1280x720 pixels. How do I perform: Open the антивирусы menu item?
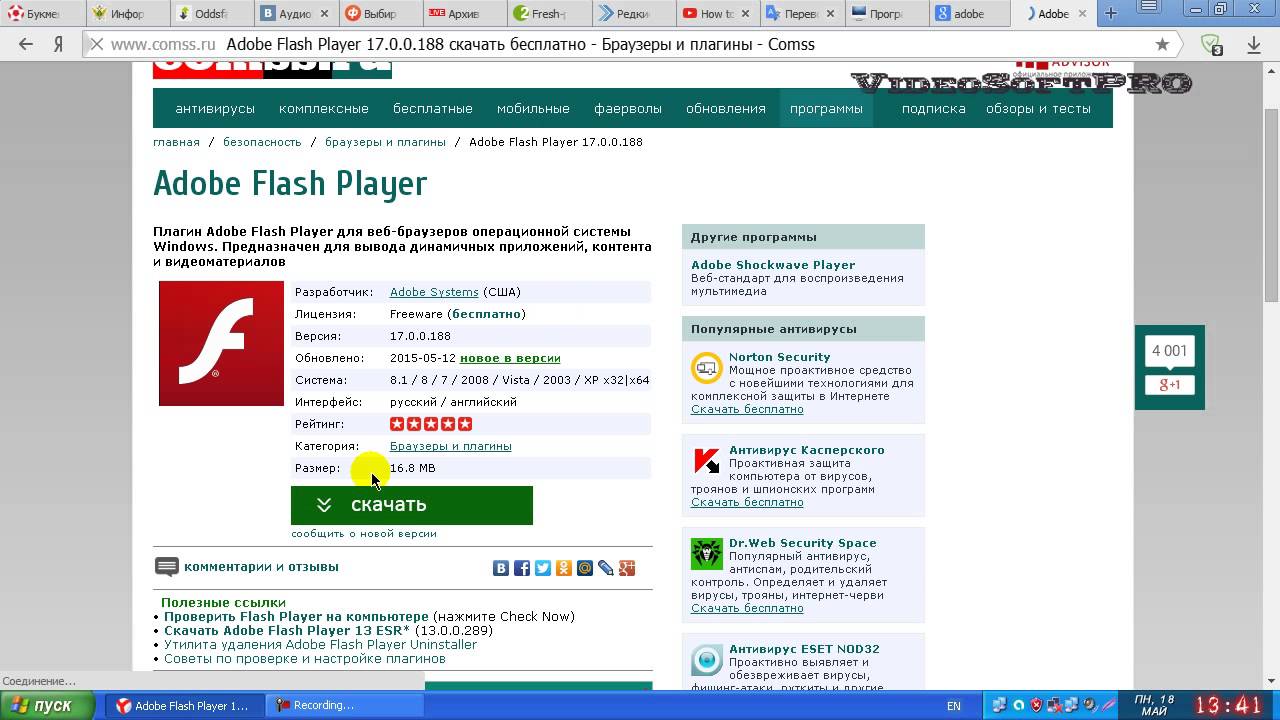click(215, 108)
